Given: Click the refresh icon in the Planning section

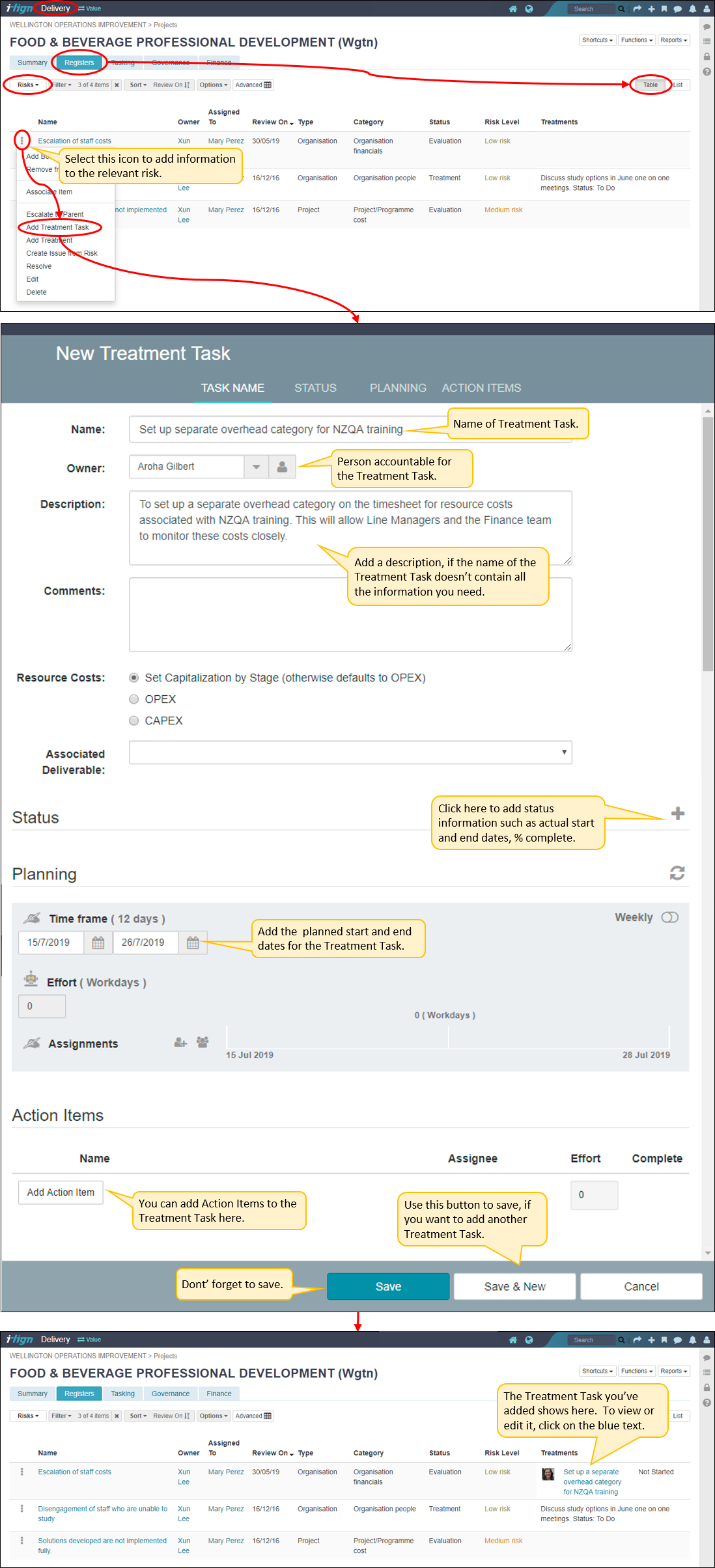Looking at the screenshot, I should pyautogui.click(x=677, y=873).
